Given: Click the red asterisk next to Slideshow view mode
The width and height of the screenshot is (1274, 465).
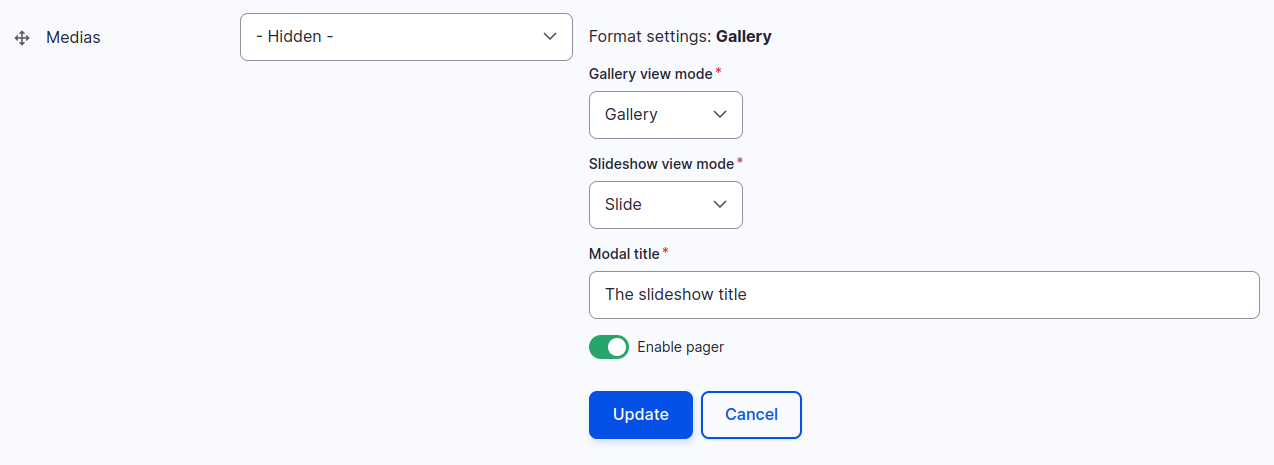Looking at the screenshot, I should (x=740, y=162).
